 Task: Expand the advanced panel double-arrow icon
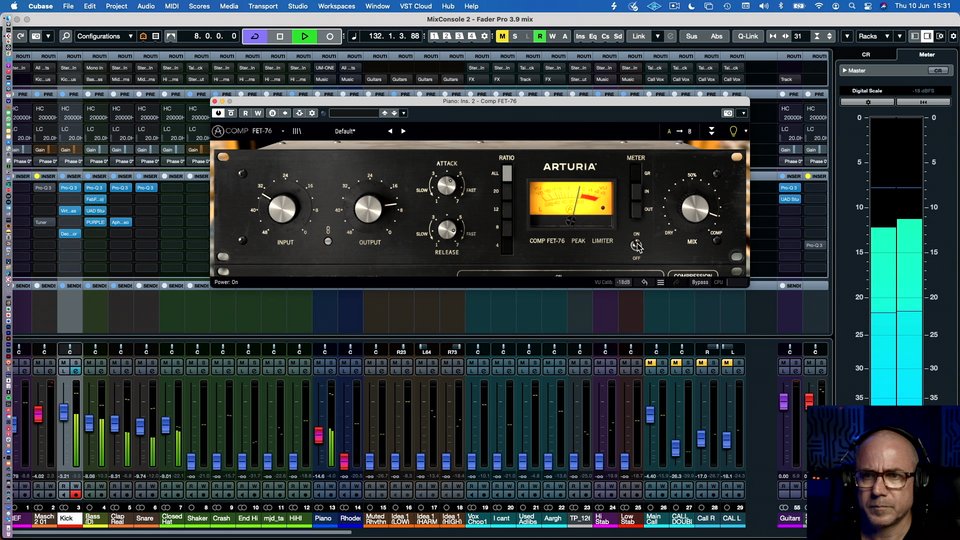coord(711,131)
